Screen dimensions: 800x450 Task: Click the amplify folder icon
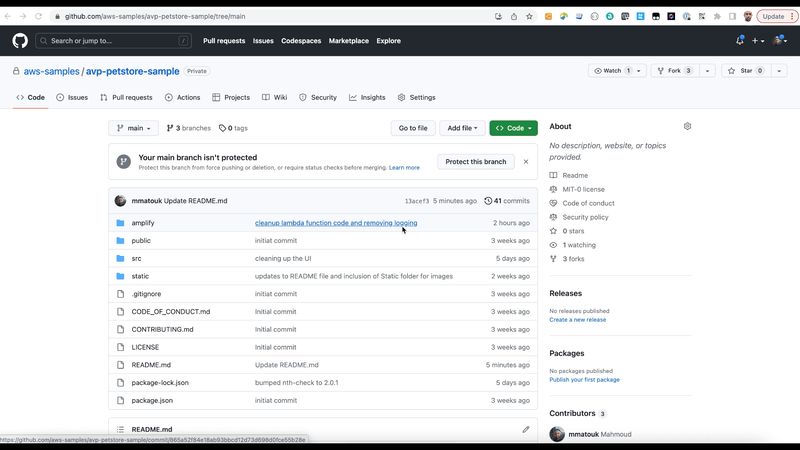pyautogui.click(x=120, y=223)
